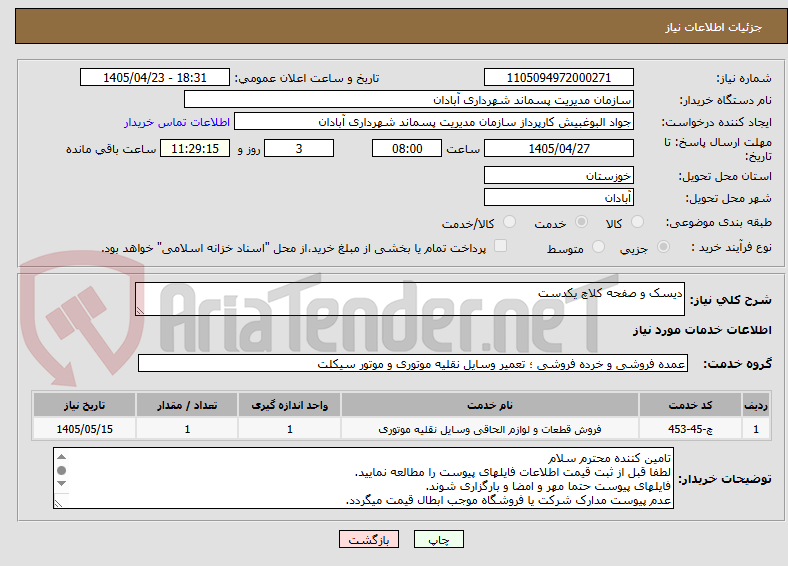
Task: Open اطلاعات تماس خریدار link
Action: 177,122
